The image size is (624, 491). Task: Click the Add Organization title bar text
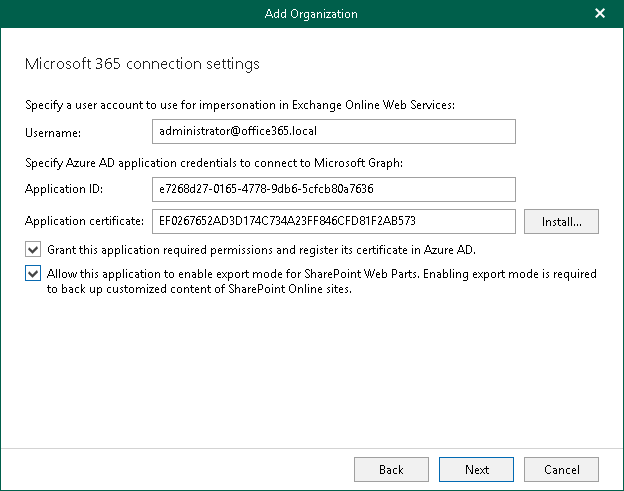tap(311, 14)
